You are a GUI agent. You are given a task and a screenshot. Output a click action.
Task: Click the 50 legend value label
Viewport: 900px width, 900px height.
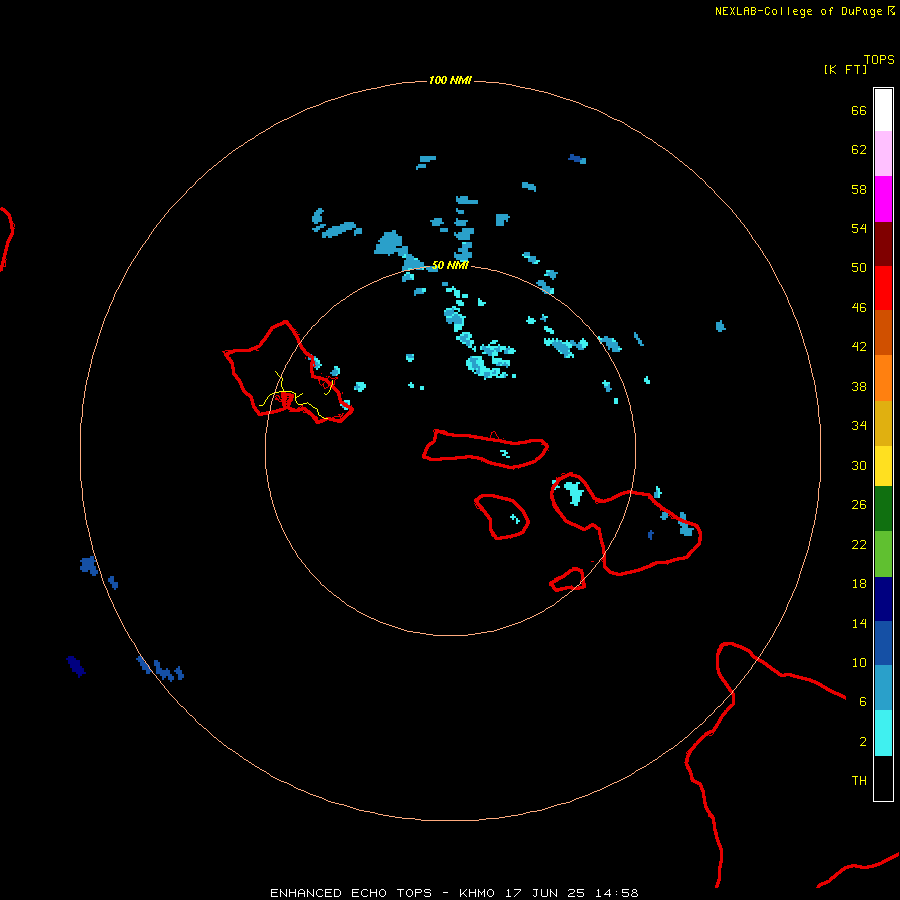(859, 267)
